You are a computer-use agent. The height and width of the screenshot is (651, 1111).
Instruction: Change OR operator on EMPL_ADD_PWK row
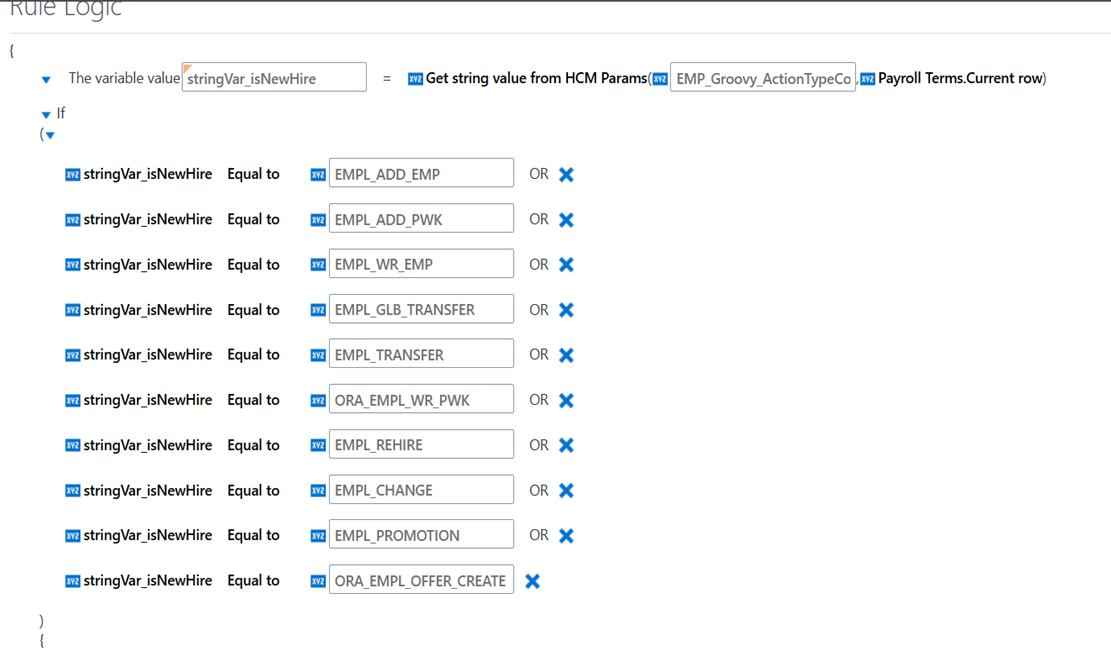[x=538, y=219]
